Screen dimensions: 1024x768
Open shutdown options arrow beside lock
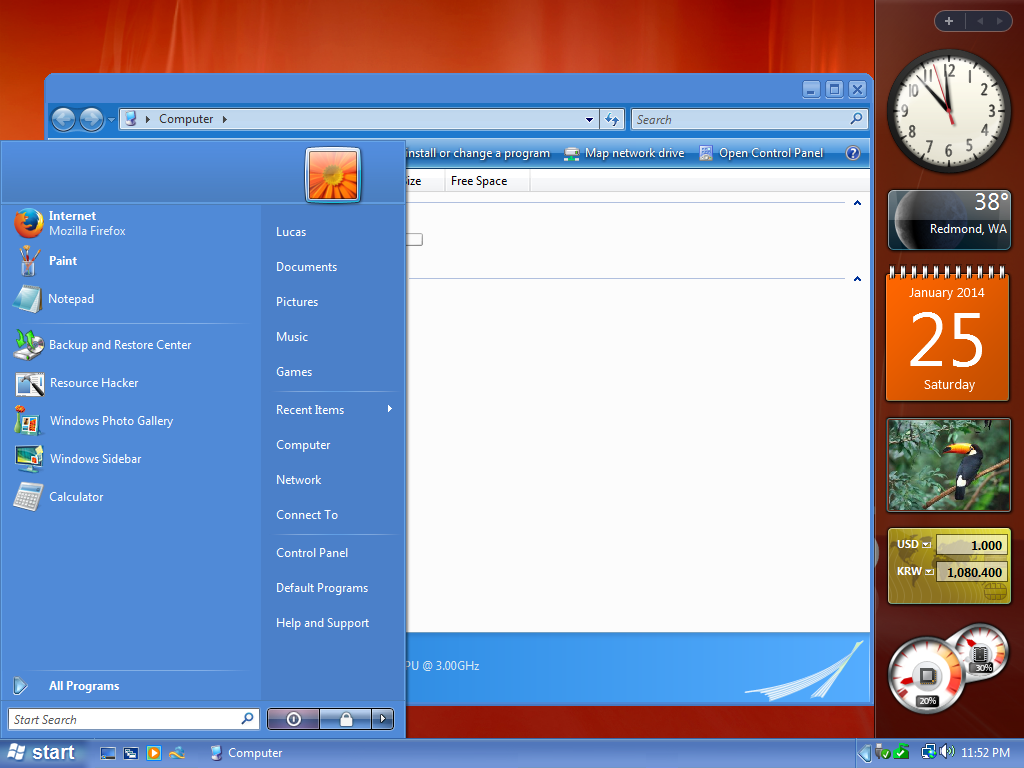click(383, 719)
